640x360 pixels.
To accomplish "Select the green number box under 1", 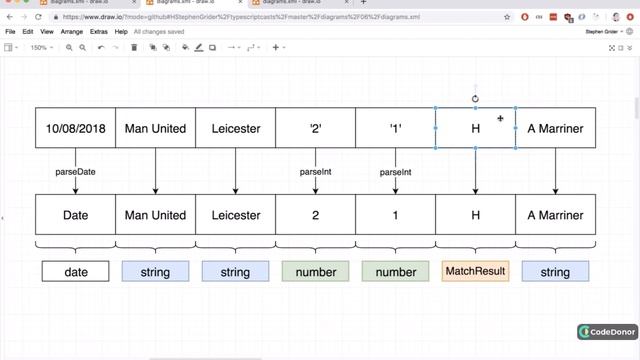I will pos(396,271).
